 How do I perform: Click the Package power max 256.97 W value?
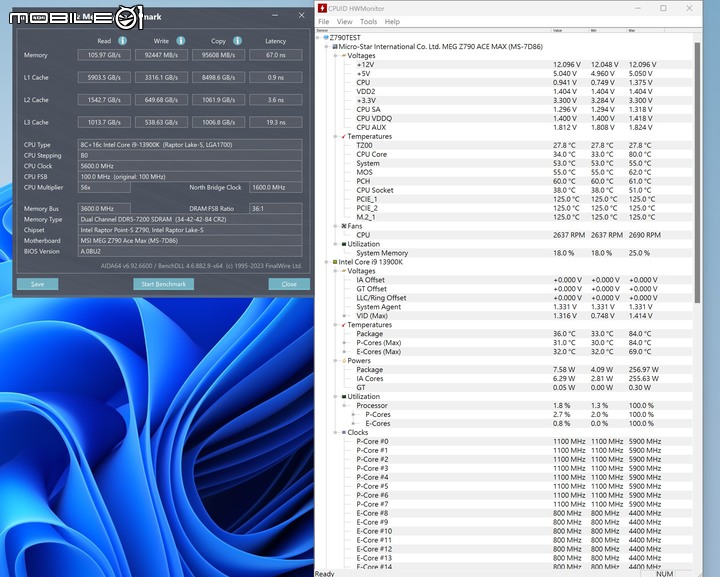(x=643, y=370)
